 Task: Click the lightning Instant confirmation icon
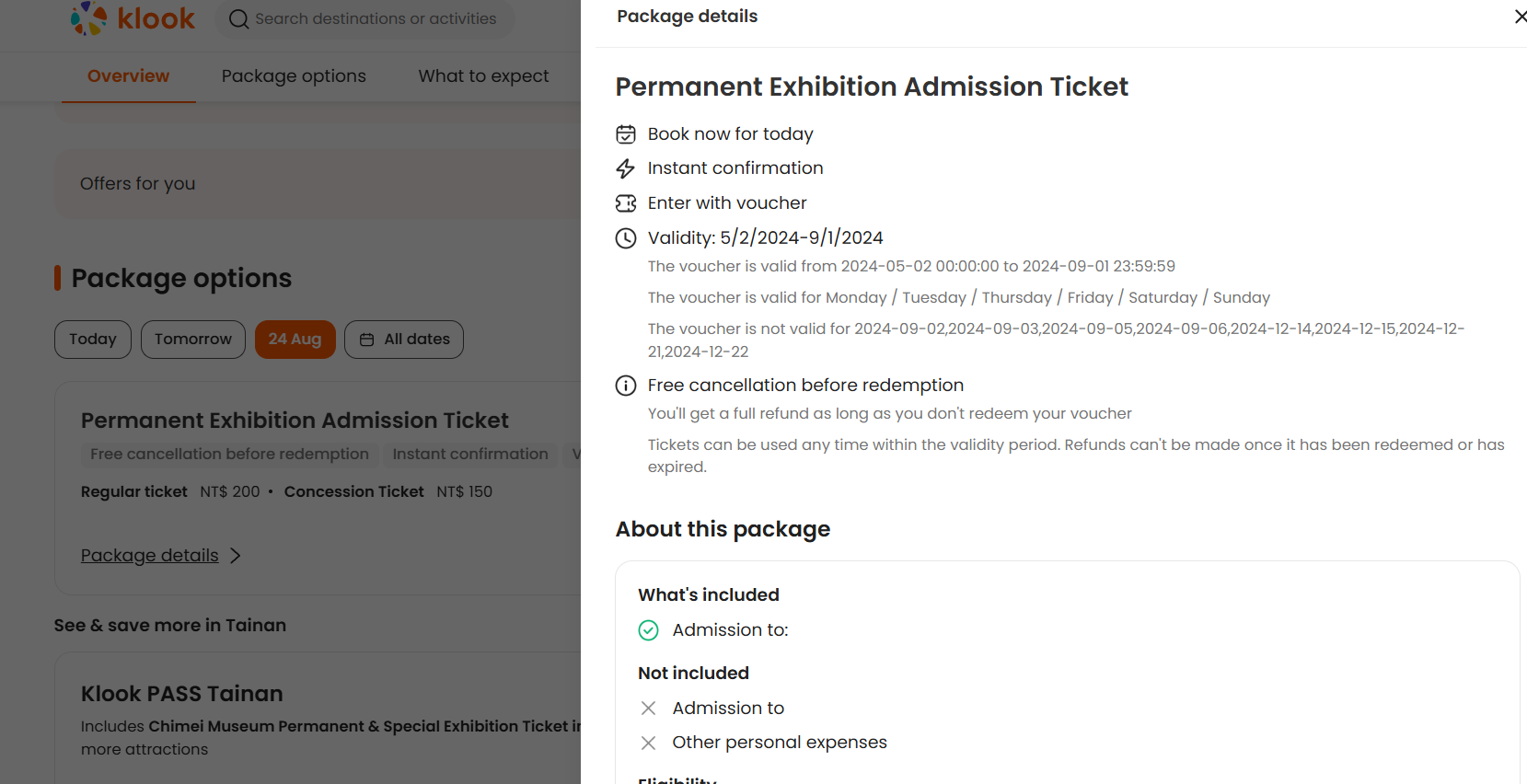(626, 168)
